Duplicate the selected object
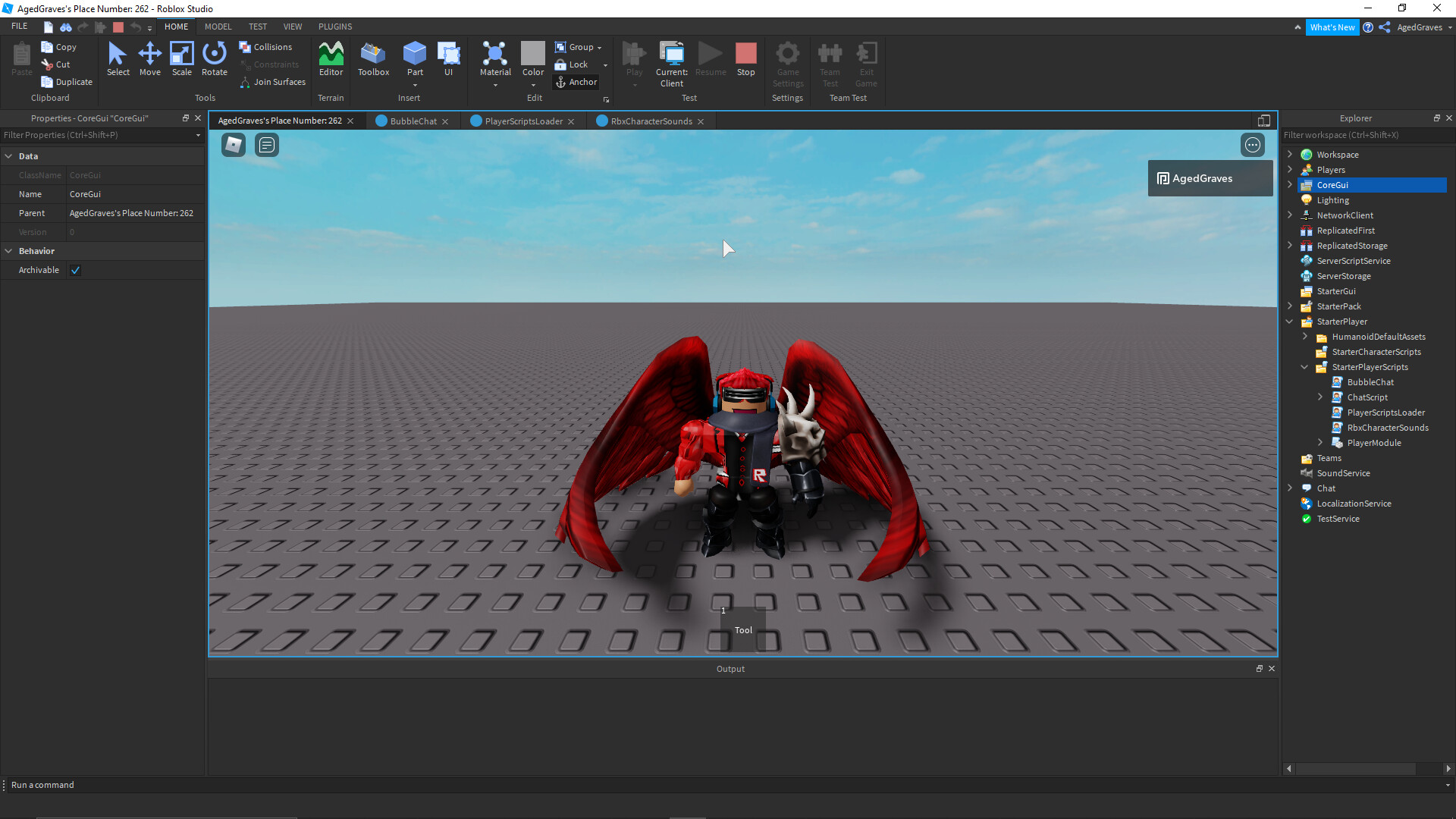The height and width of the screenshot is (819, 1456). (67, 82)
